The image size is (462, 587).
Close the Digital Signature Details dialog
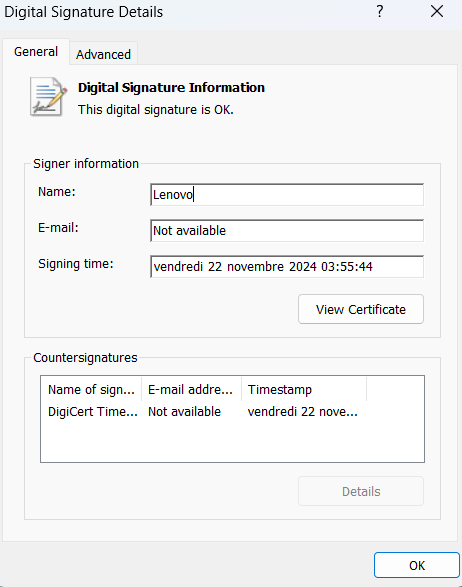click(x=437, y=12)
